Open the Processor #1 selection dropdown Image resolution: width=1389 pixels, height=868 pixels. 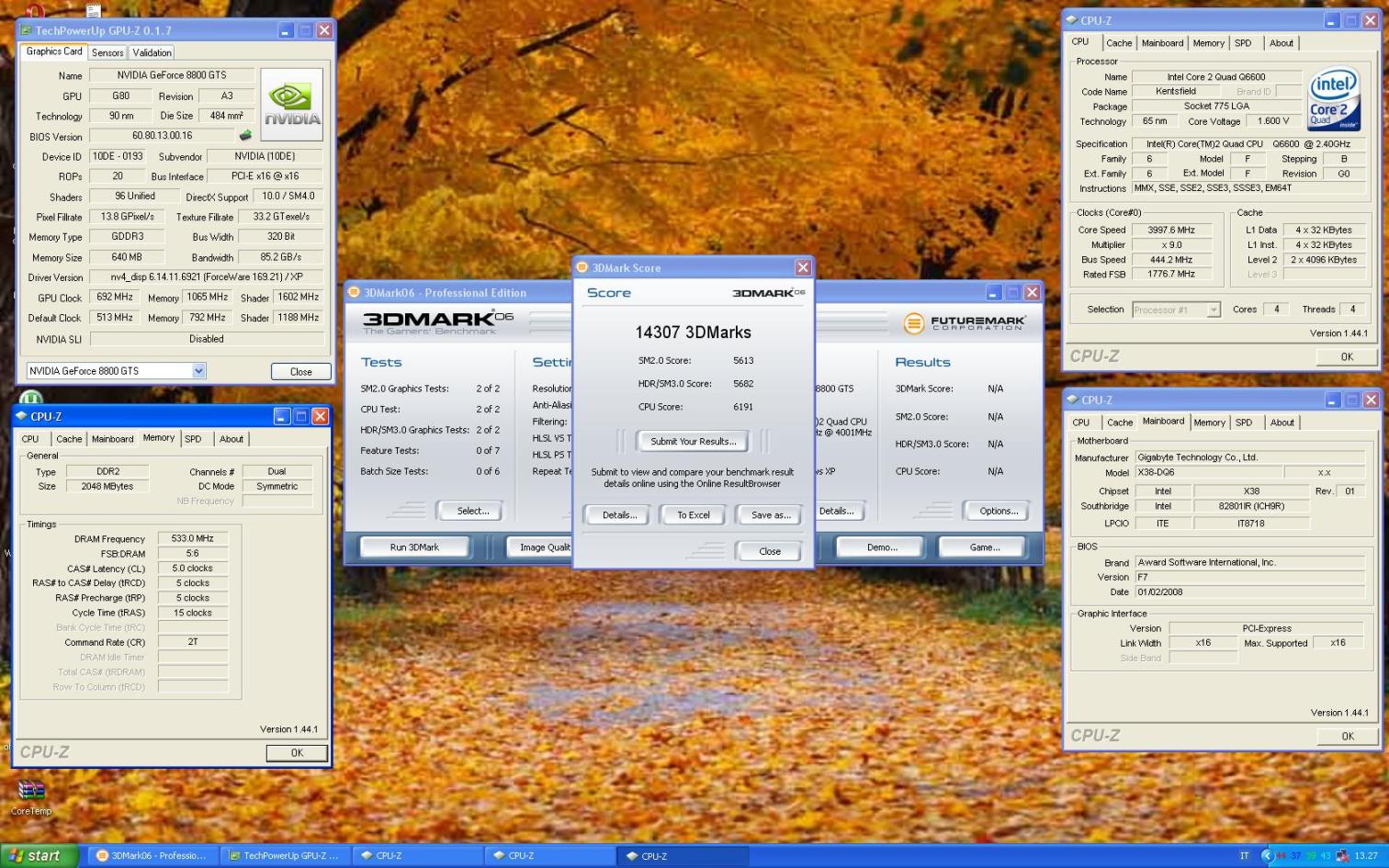click(1213, 310)
